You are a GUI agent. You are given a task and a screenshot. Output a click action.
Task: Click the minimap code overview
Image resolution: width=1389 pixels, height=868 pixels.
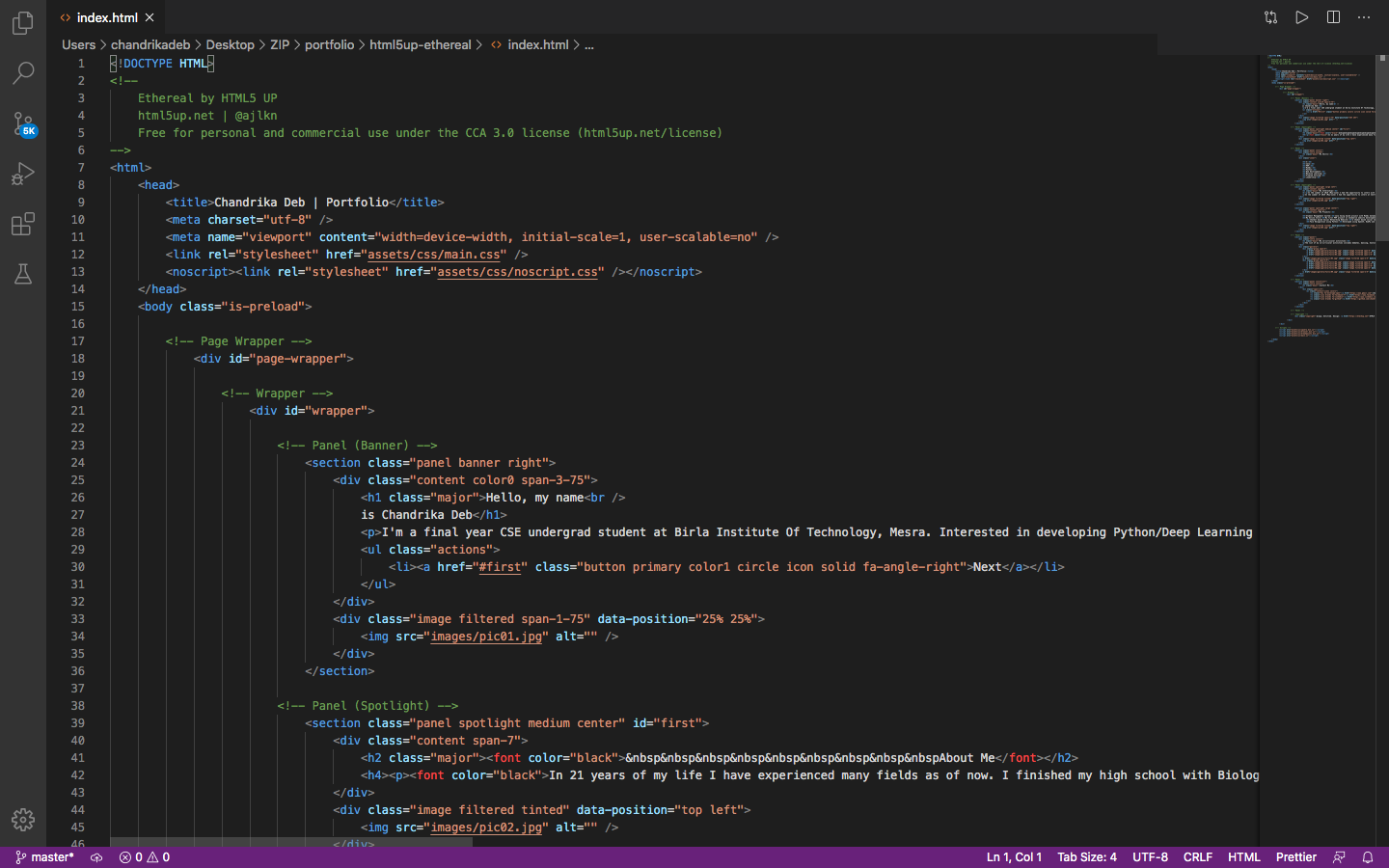pyautogui.click(x=1320, y=198)
